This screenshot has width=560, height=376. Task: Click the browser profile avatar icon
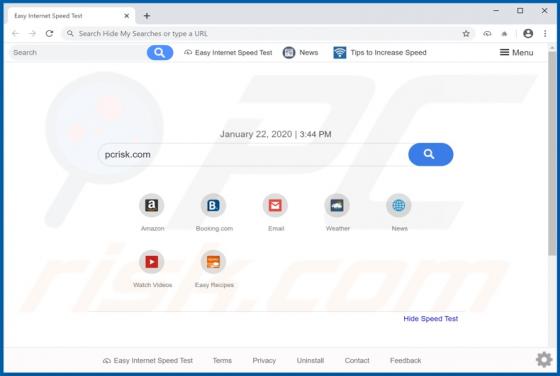pos(528,34)
